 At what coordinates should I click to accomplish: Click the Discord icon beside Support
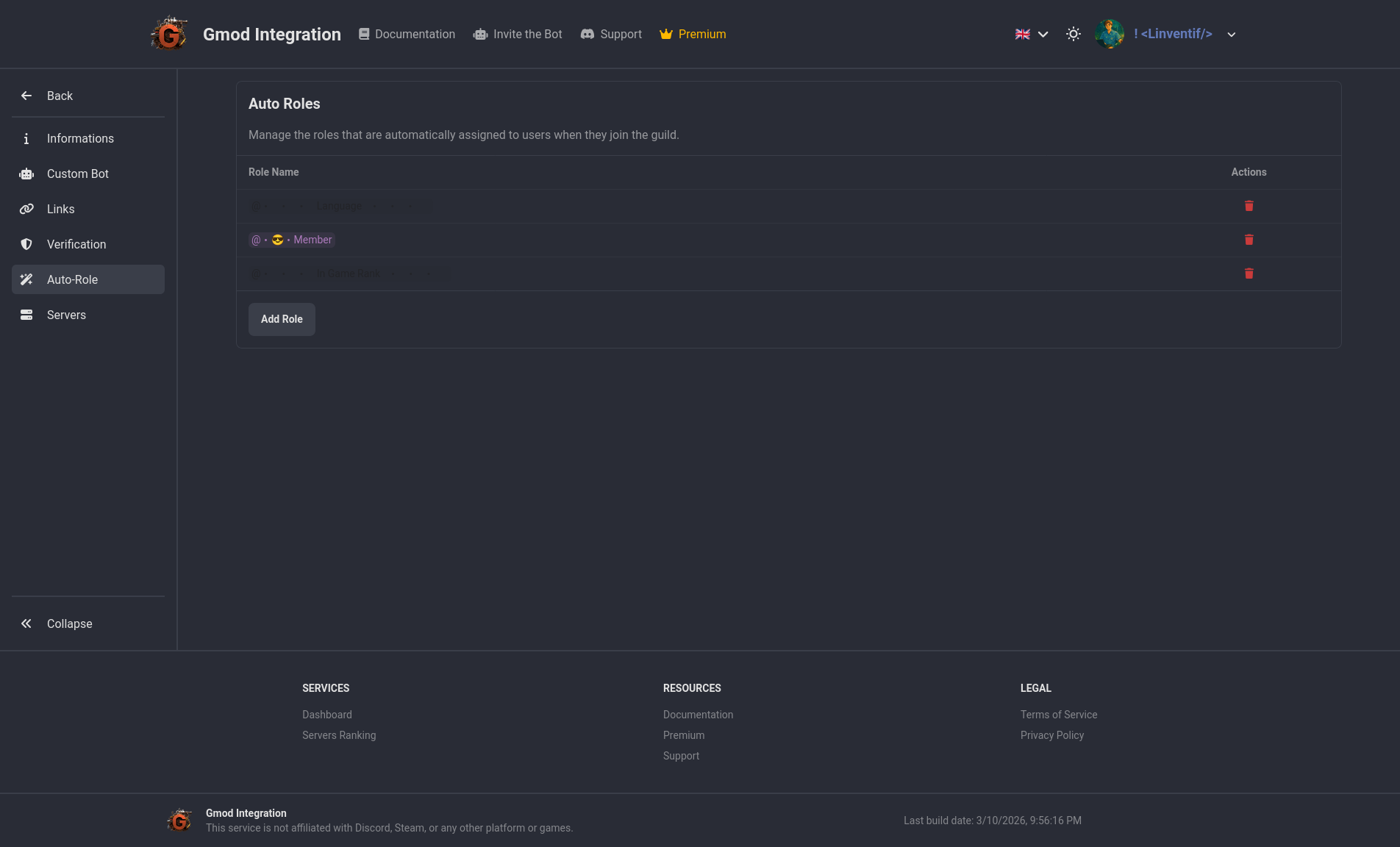click(x=587, y=34)
